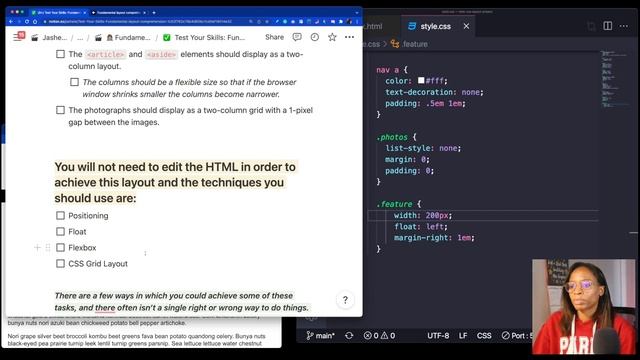Click the nav a selector line
This screenshot has width=640, height=360.
[x=392, y=70]
